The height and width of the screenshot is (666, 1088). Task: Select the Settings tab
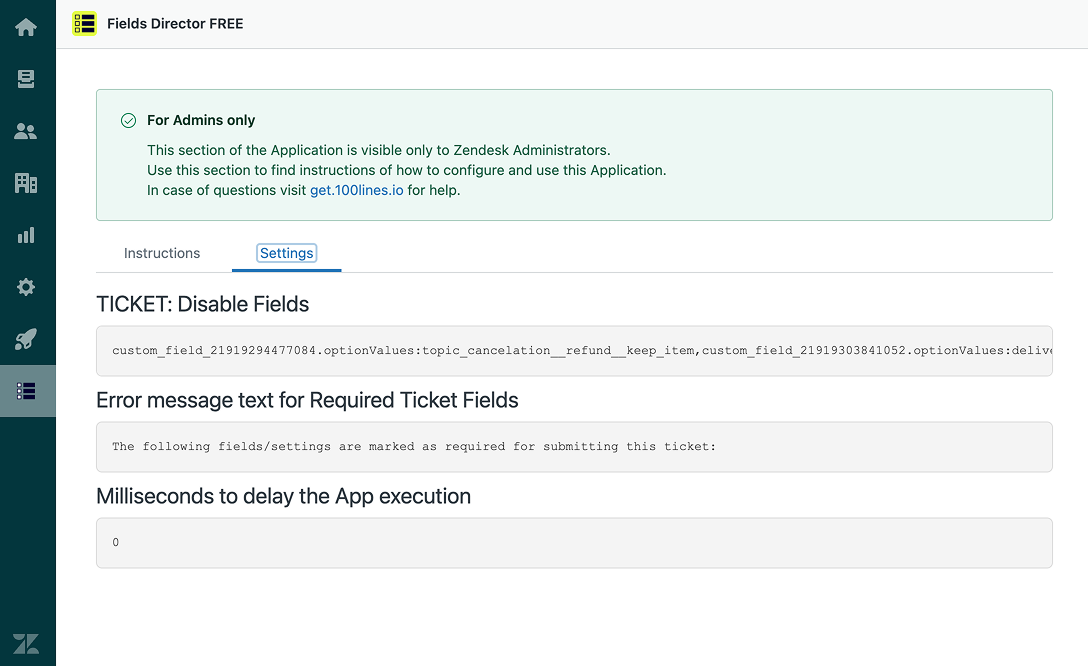(x=287, y=253)
